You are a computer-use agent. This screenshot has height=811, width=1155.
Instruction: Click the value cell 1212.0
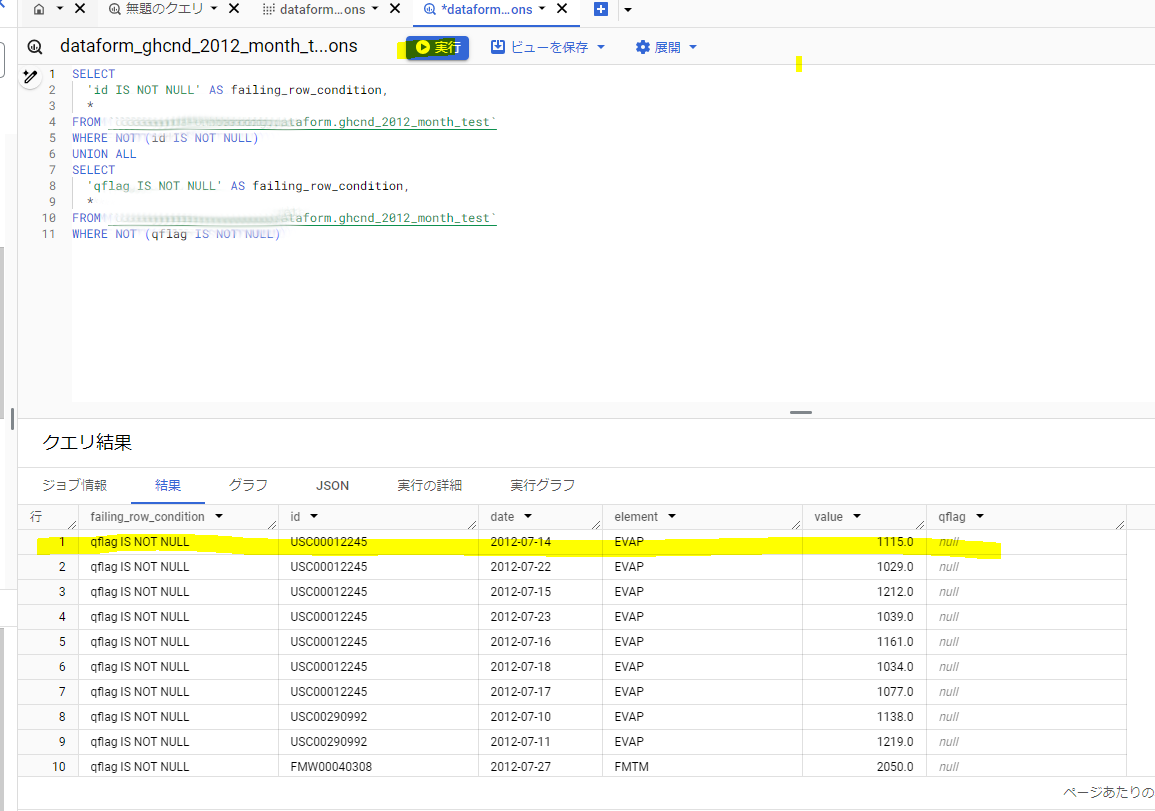click(x=895, y=592)
